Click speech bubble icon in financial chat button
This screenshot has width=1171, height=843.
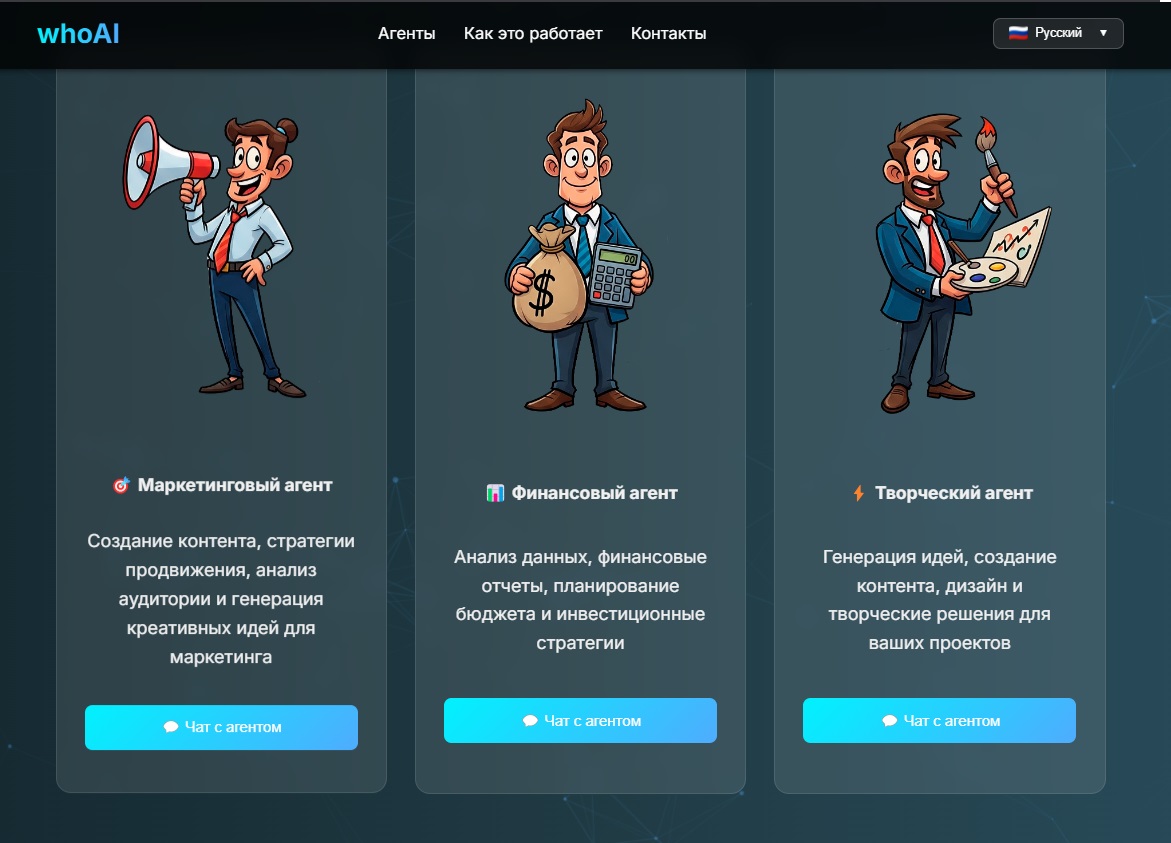click(x=530, y=721)
